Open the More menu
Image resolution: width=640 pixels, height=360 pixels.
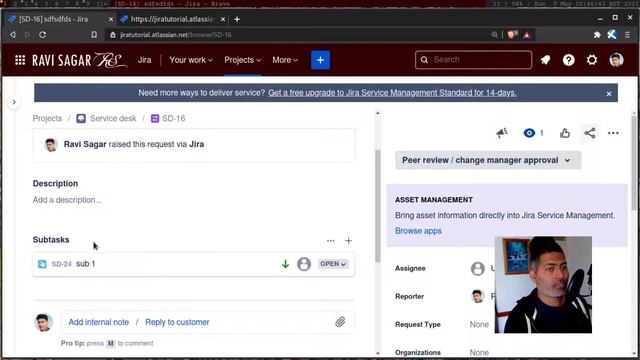tap(285, 60)
